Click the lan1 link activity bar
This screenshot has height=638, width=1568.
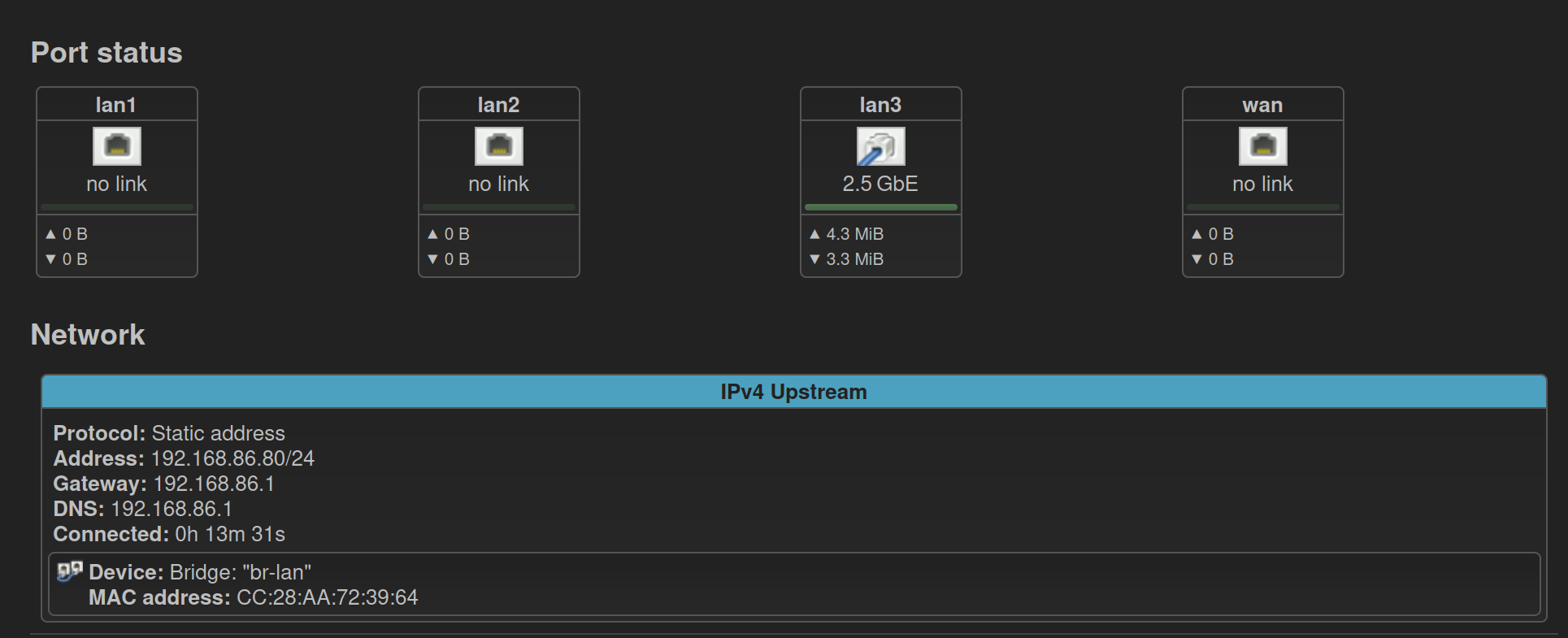[x=117, y=207]
